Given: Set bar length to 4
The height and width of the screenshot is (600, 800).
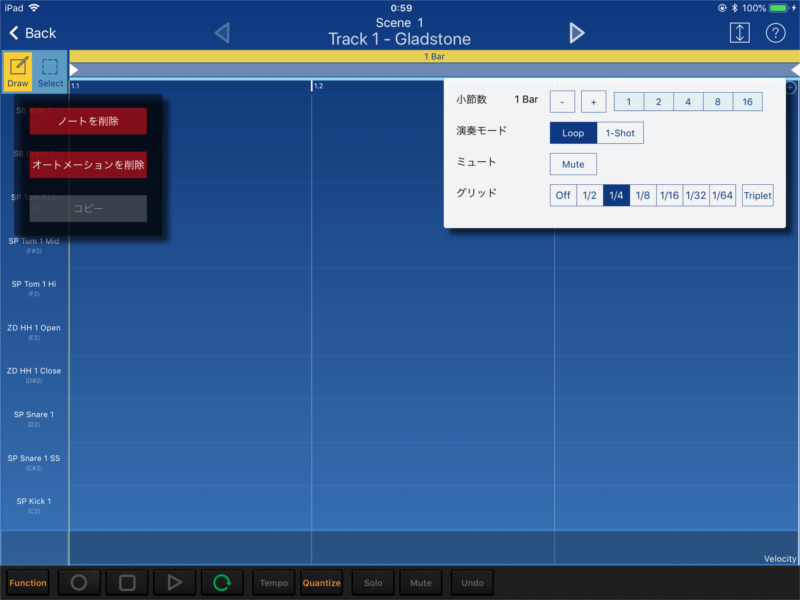Looking at the screenshot, I should (x=688, y=102).
